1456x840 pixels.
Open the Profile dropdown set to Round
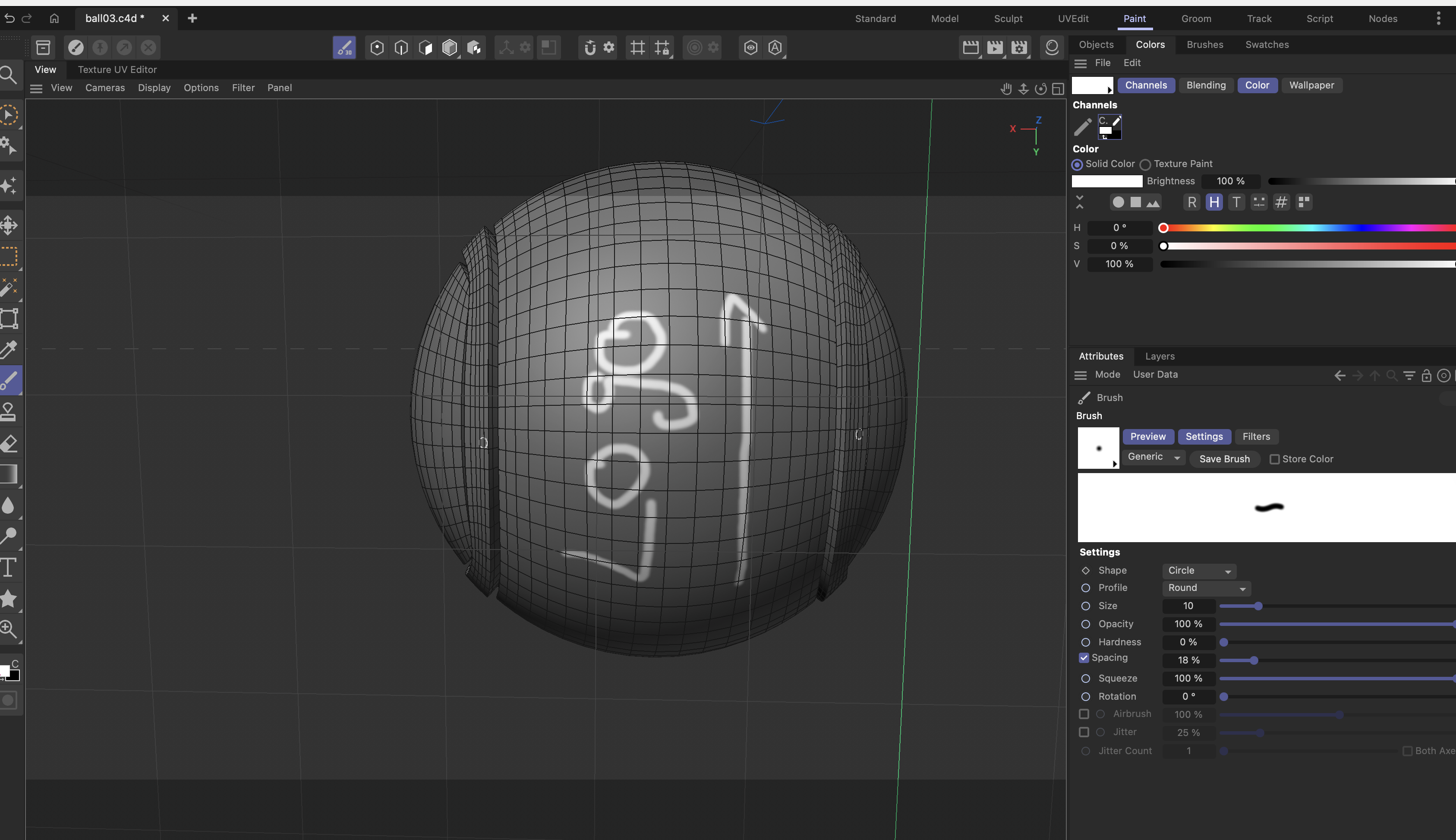pyautogui.click(x=1206, y=588)
